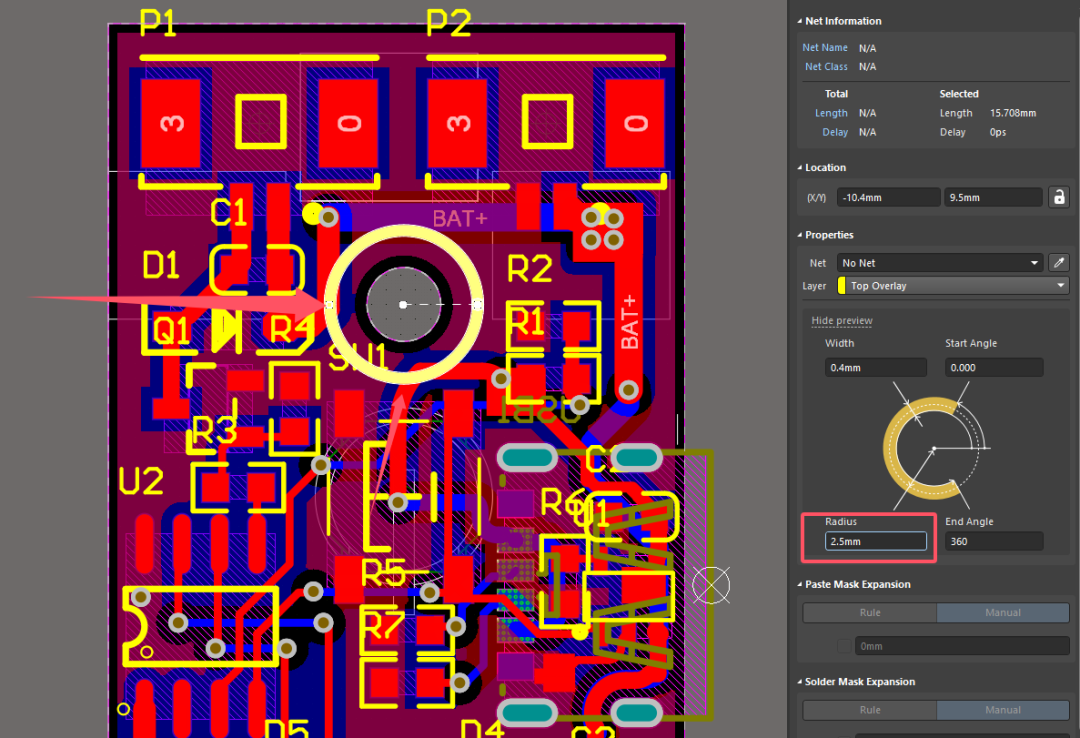This screenshot has width=1080, height=738.
Task: Collapse the Properties section
Action: (800, 235)
